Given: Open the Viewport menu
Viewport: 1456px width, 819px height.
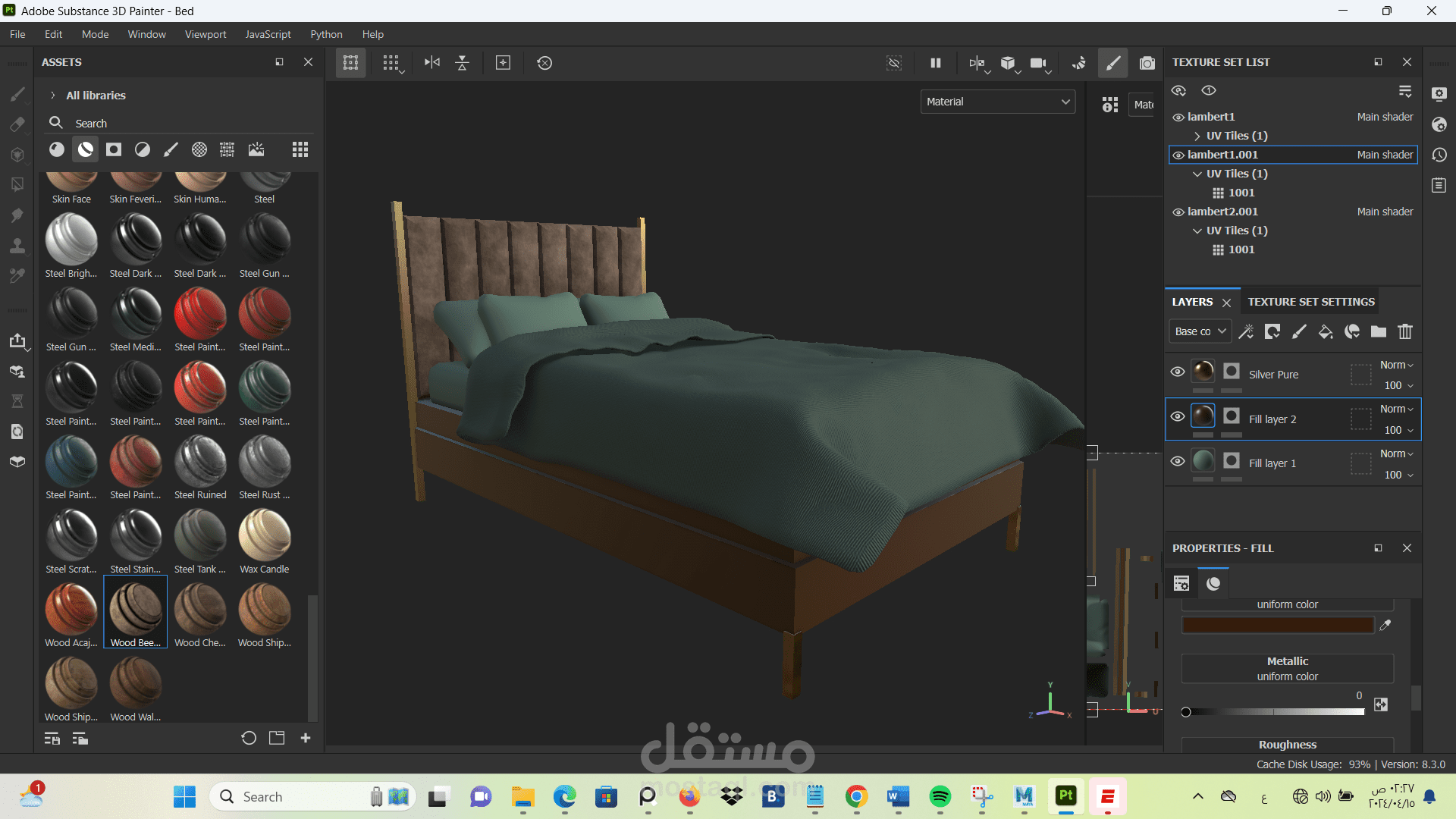Looking at the screenshot, I should click(x=205, y=34).
